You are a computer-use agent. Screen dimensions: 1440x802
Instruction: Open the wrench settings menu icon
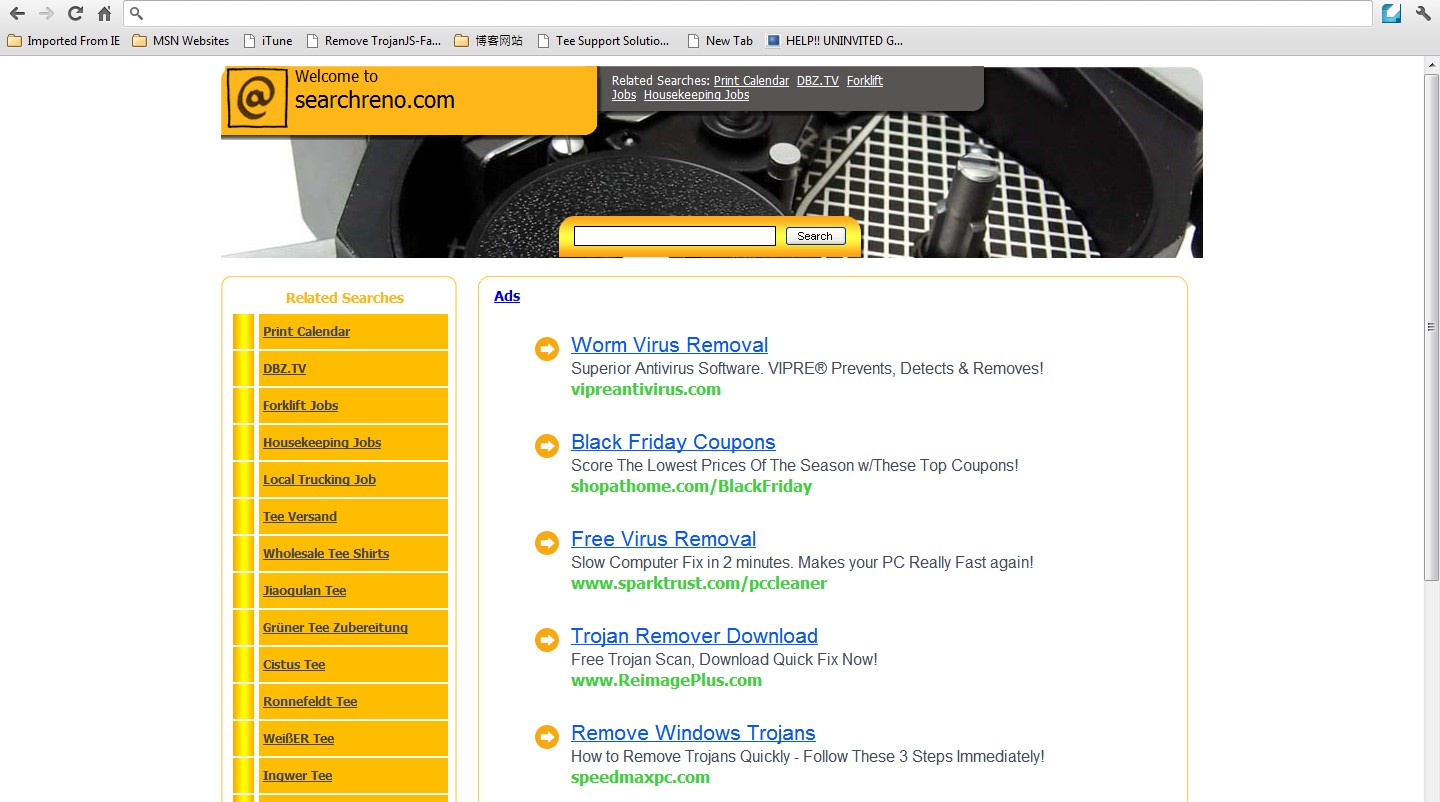tap(1423, 14)
